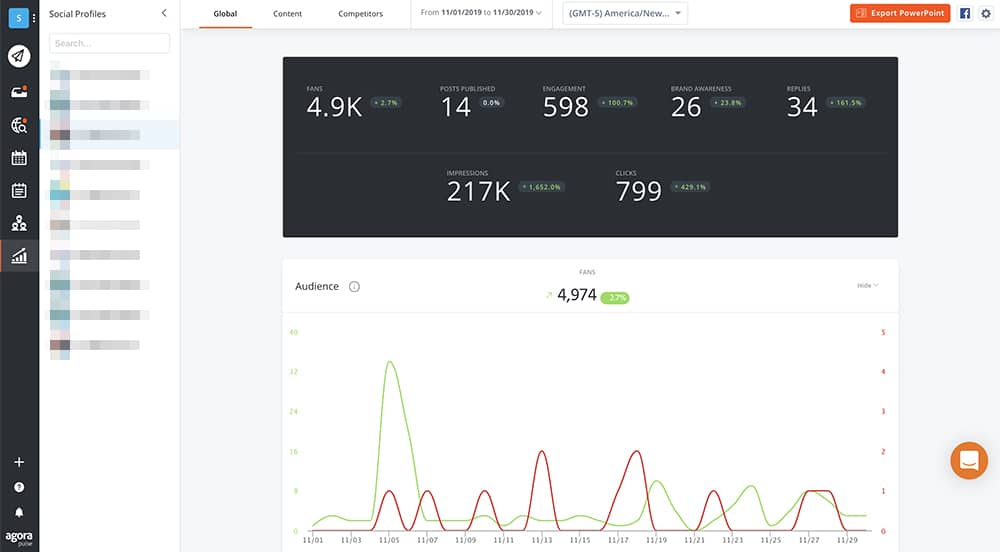The width and height of the screenshot is (1000, 552).
Task: Open the Inbox tray icon in sidebar
Action: coord(19,91)
